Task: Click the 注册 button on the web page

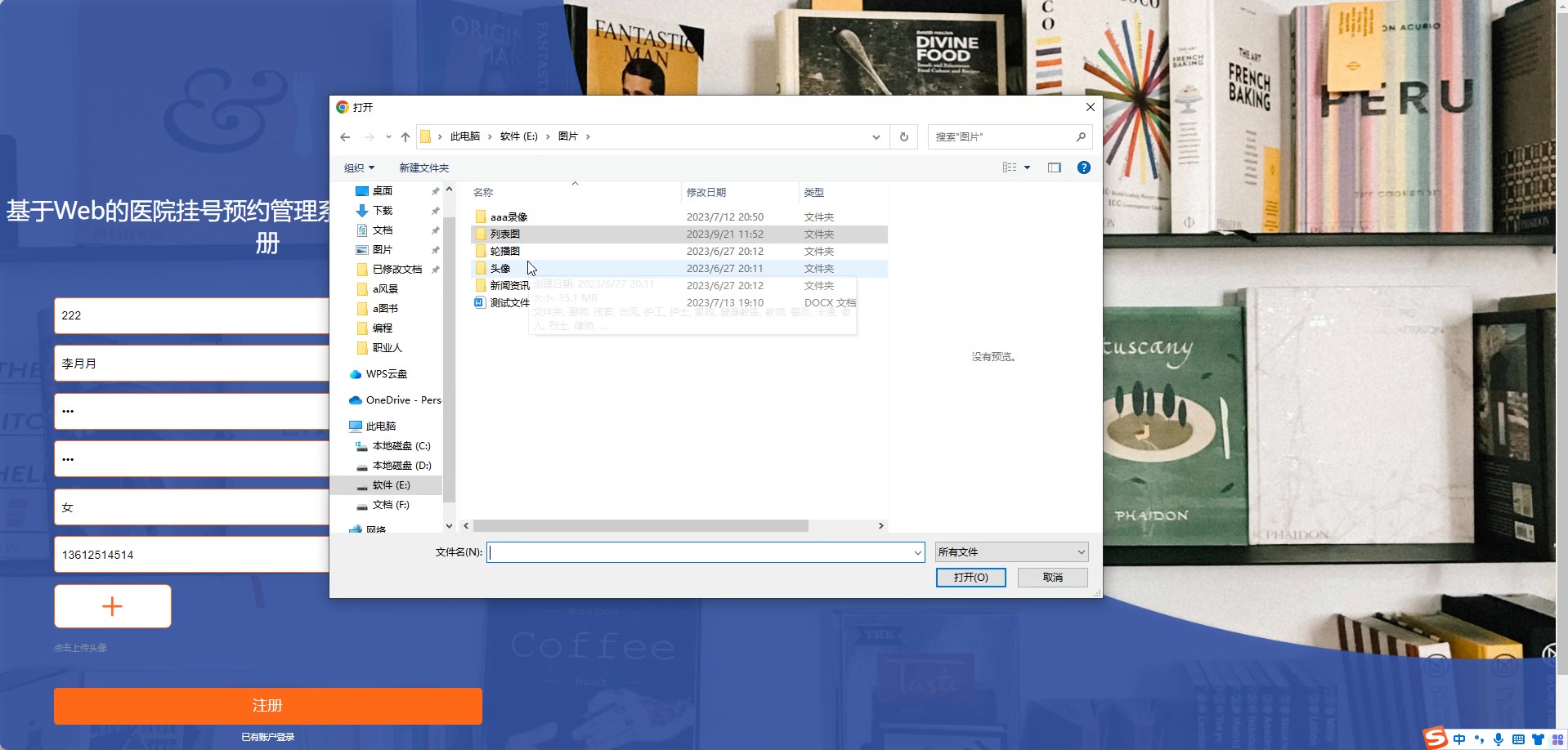Action: click(x=267, y=706)
